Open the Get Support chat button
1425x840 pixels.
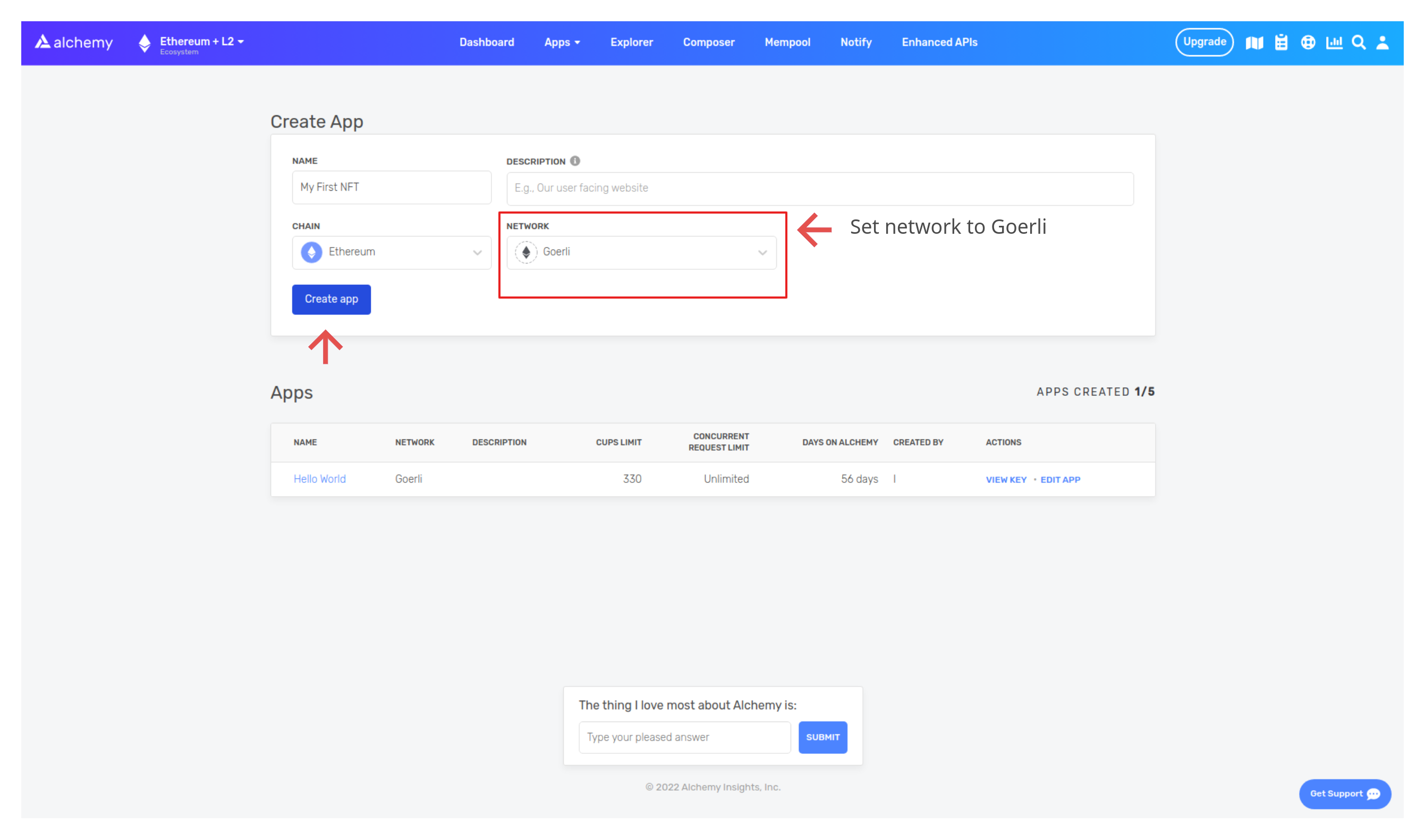(1345, 794)
